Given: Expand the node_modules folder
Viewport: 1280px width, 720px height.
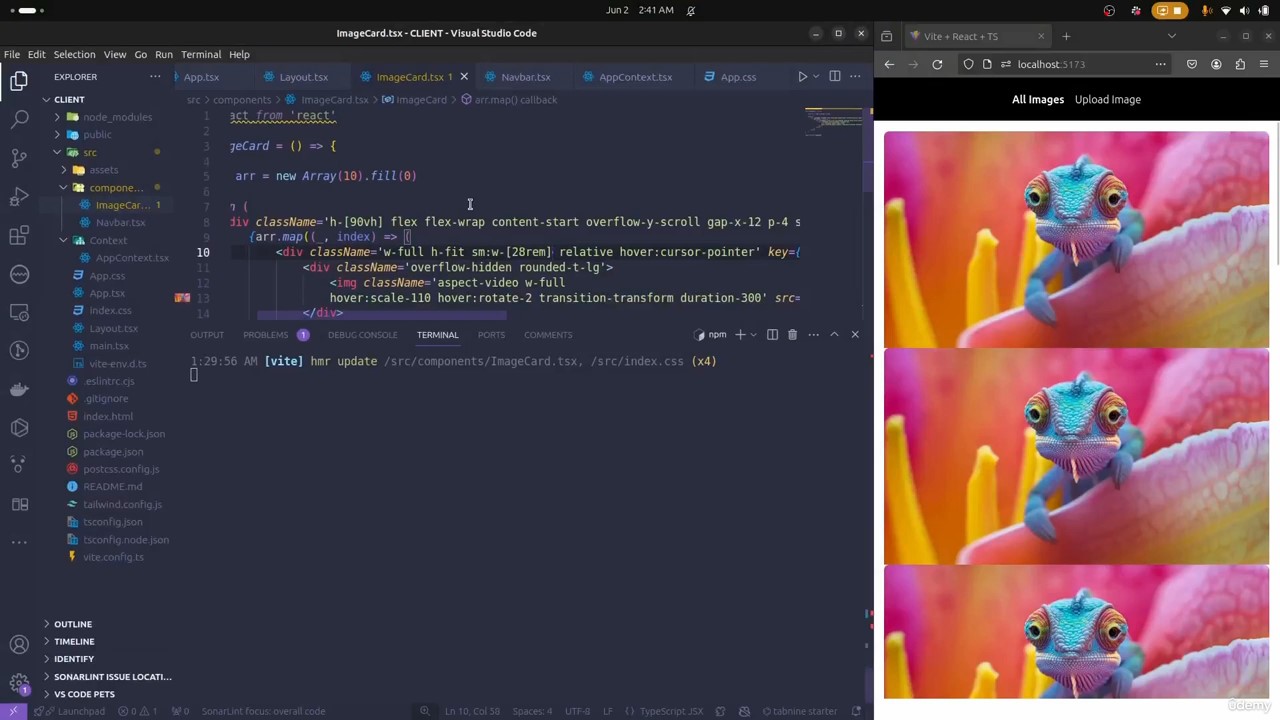Looking at the screenshot, I should click(58, 117).
